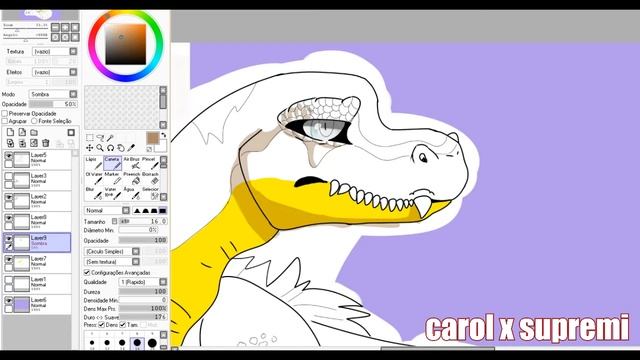Pick the eyedropper color picker tool
The image size is (640, 360).
tap(131, 148)
